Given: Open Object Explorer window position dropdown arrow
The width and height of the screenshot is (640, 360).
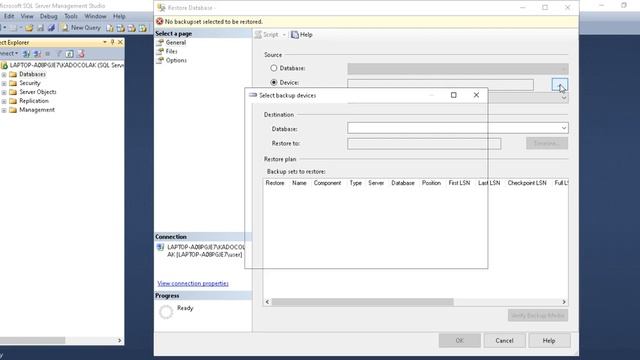Looking at the screenshot, I should tap(105, 42).
